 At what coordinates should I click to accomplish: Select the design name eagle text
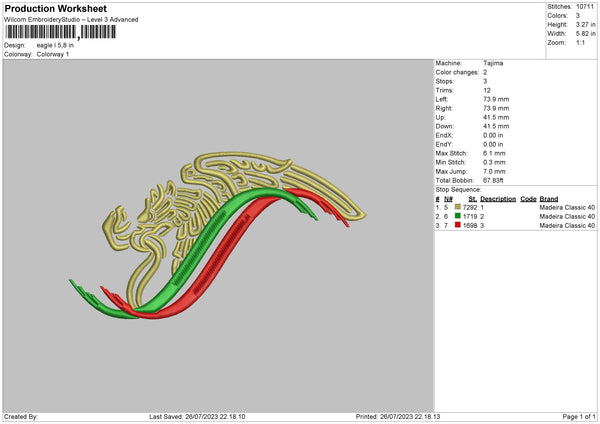(x=57, y=45)
